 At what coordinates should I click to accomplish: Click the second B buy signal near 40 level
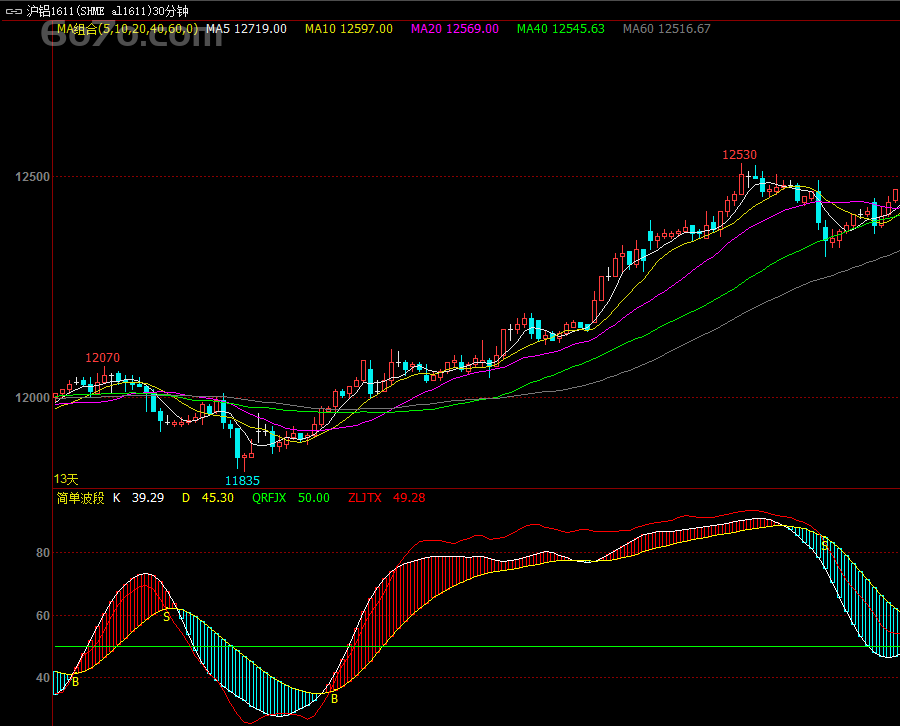(x=335, y=699)
